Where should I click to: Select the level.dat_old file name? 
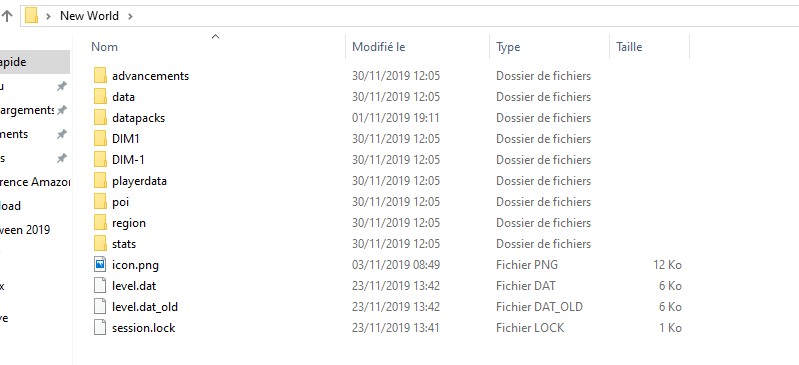(145, 306)
